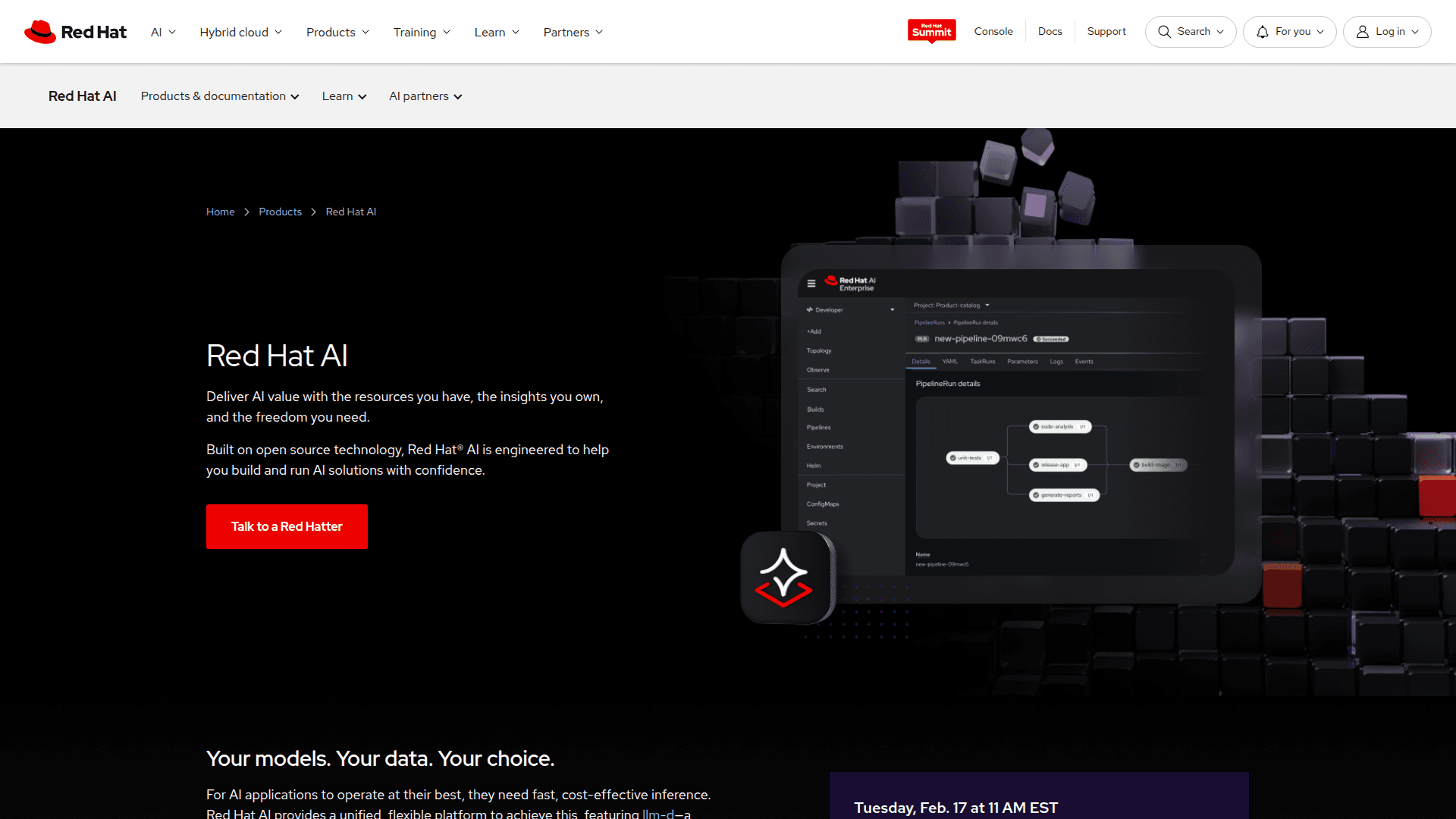Open the Training menu
This screenshot has height=819, width=1456.
click(422, 32)
